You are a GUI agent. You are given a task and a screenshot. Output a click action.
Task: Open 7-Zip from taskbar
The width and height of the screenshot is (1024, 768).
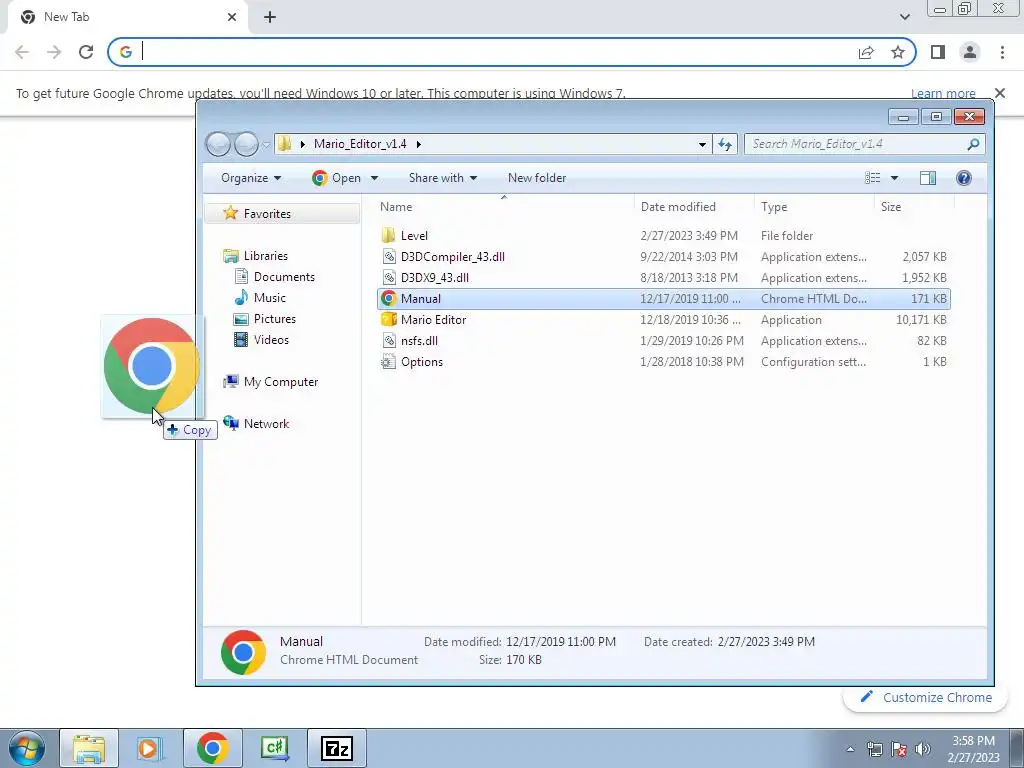pyautogui.click(x=337, y=748)
